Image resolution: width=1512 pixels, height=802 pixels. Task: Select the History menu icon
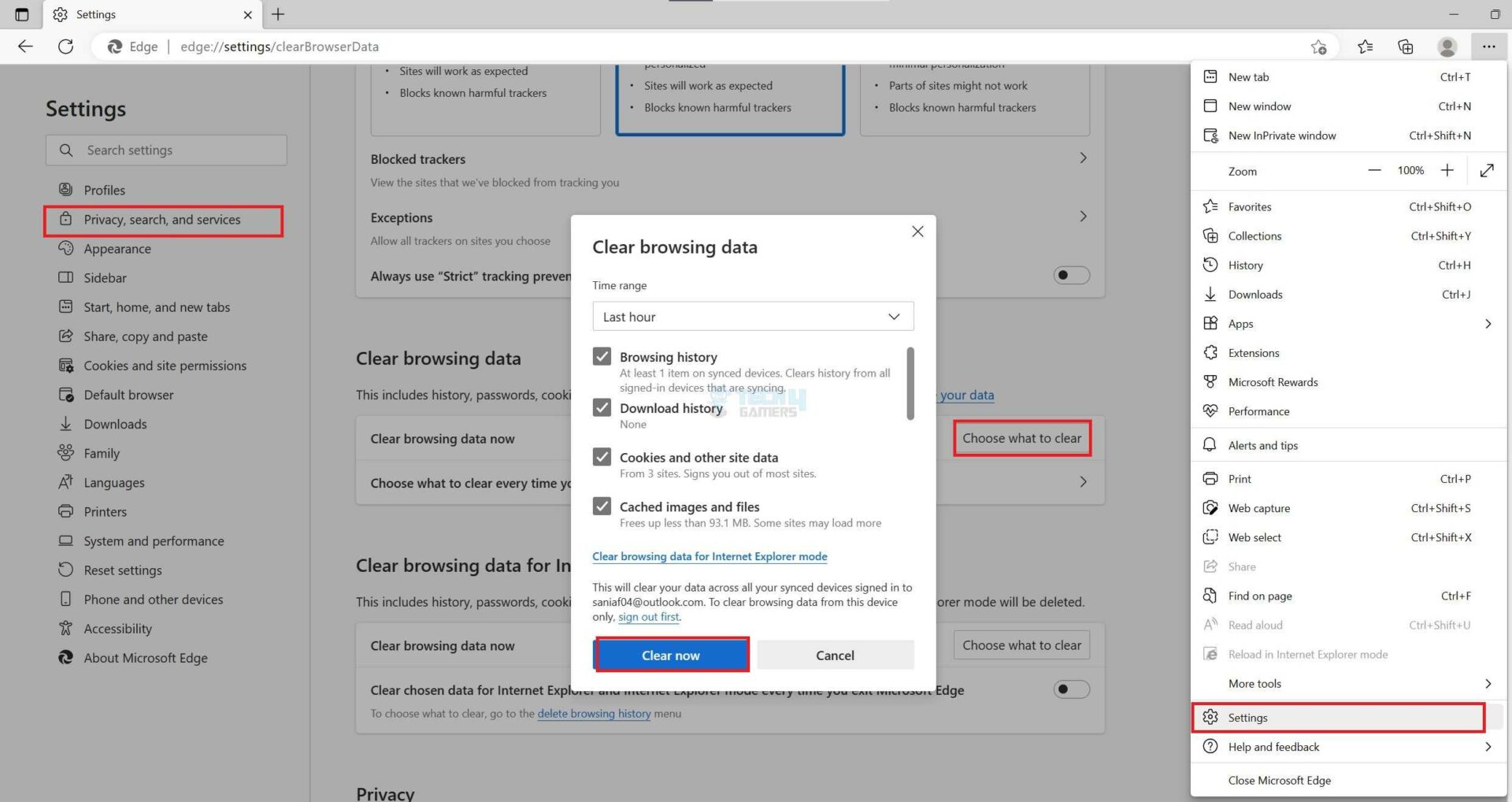(x=1210, y=265)
